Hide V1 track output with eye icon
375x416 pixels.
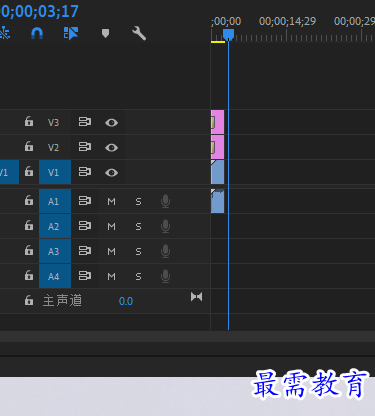click(111, 173)
